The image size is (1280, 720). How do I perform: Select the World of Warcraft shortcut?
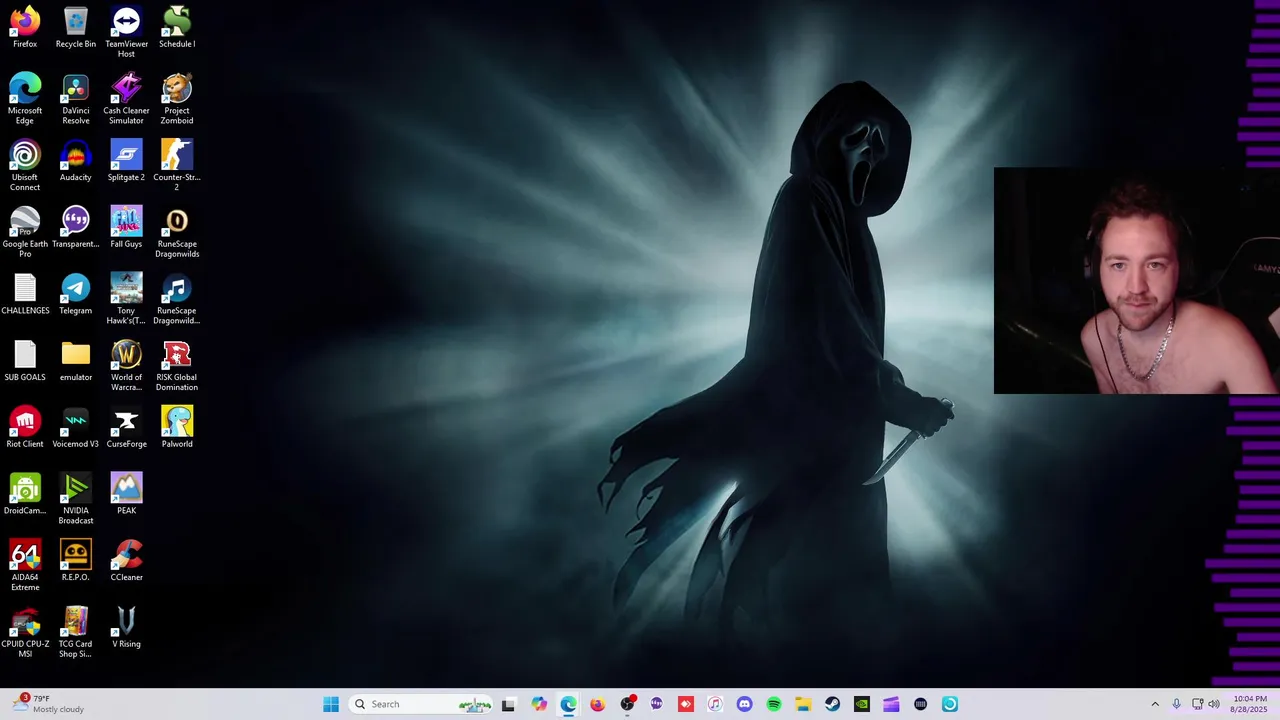pyautogui.click(x=126, y=366)
